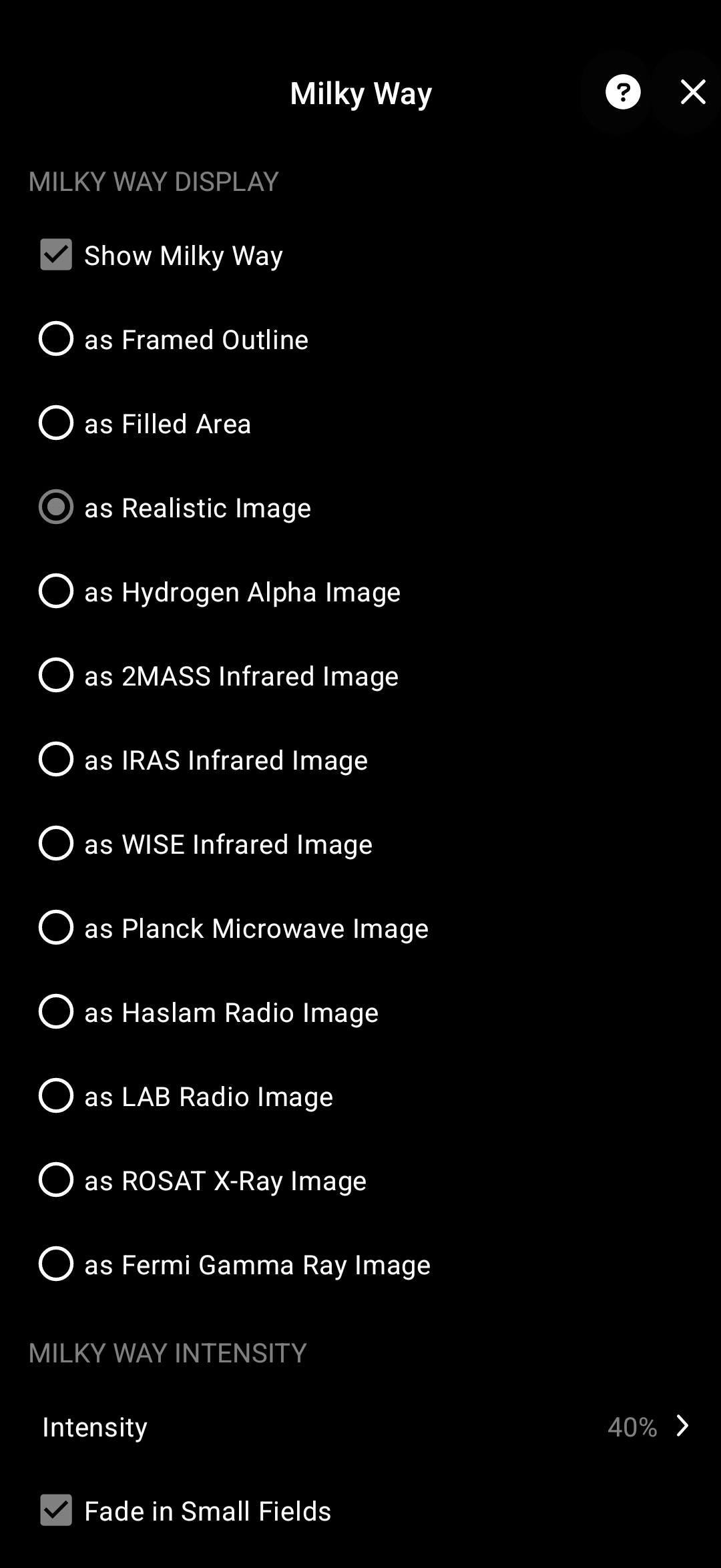Select the as Realistic Image radio button
Image resolution: width=721 pixels, height=1568 pixels.
tap(56, 507)
